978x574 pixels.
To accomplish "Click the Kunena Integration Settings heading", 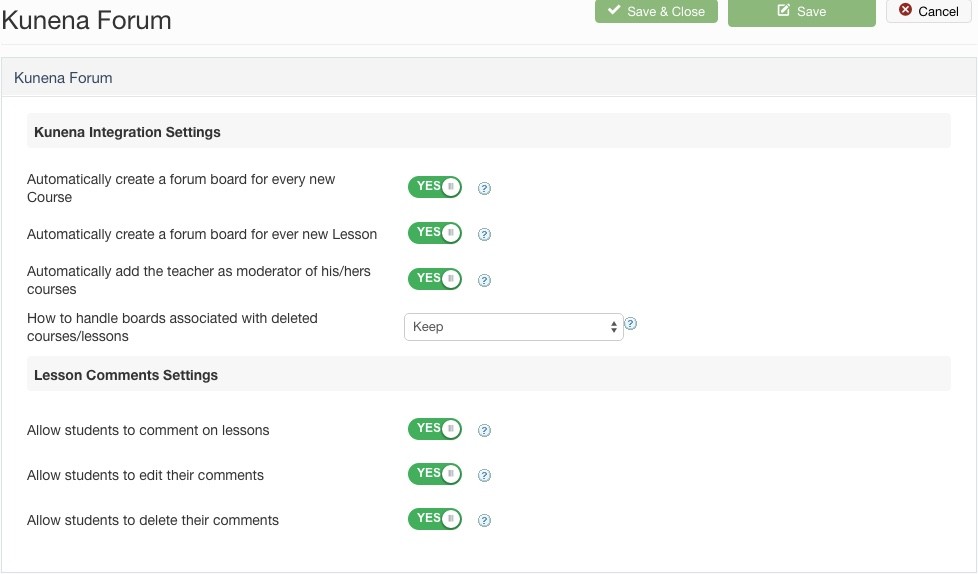I will tap(127, 132).
